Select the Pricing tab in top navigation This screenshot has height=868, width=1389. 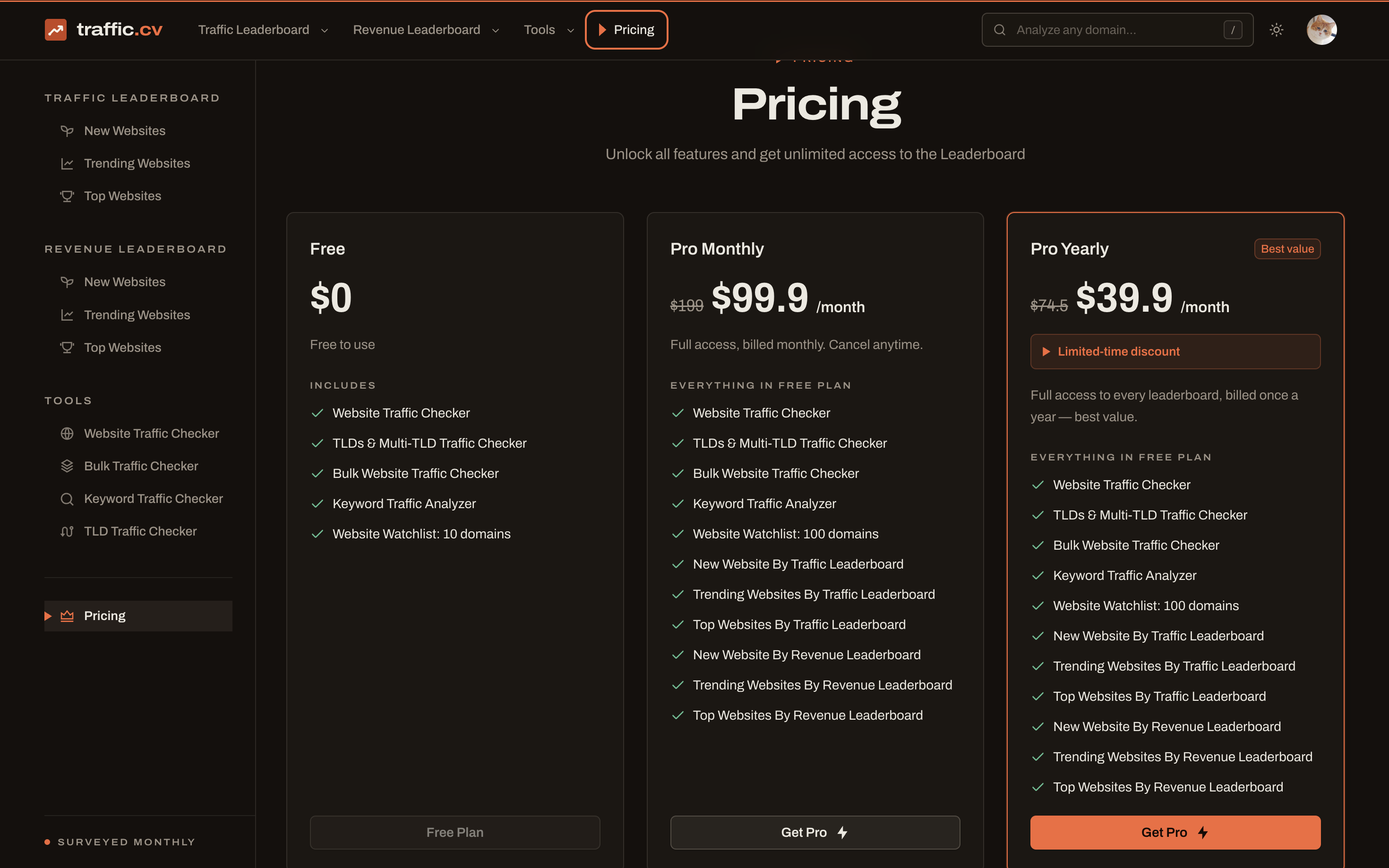626,30
